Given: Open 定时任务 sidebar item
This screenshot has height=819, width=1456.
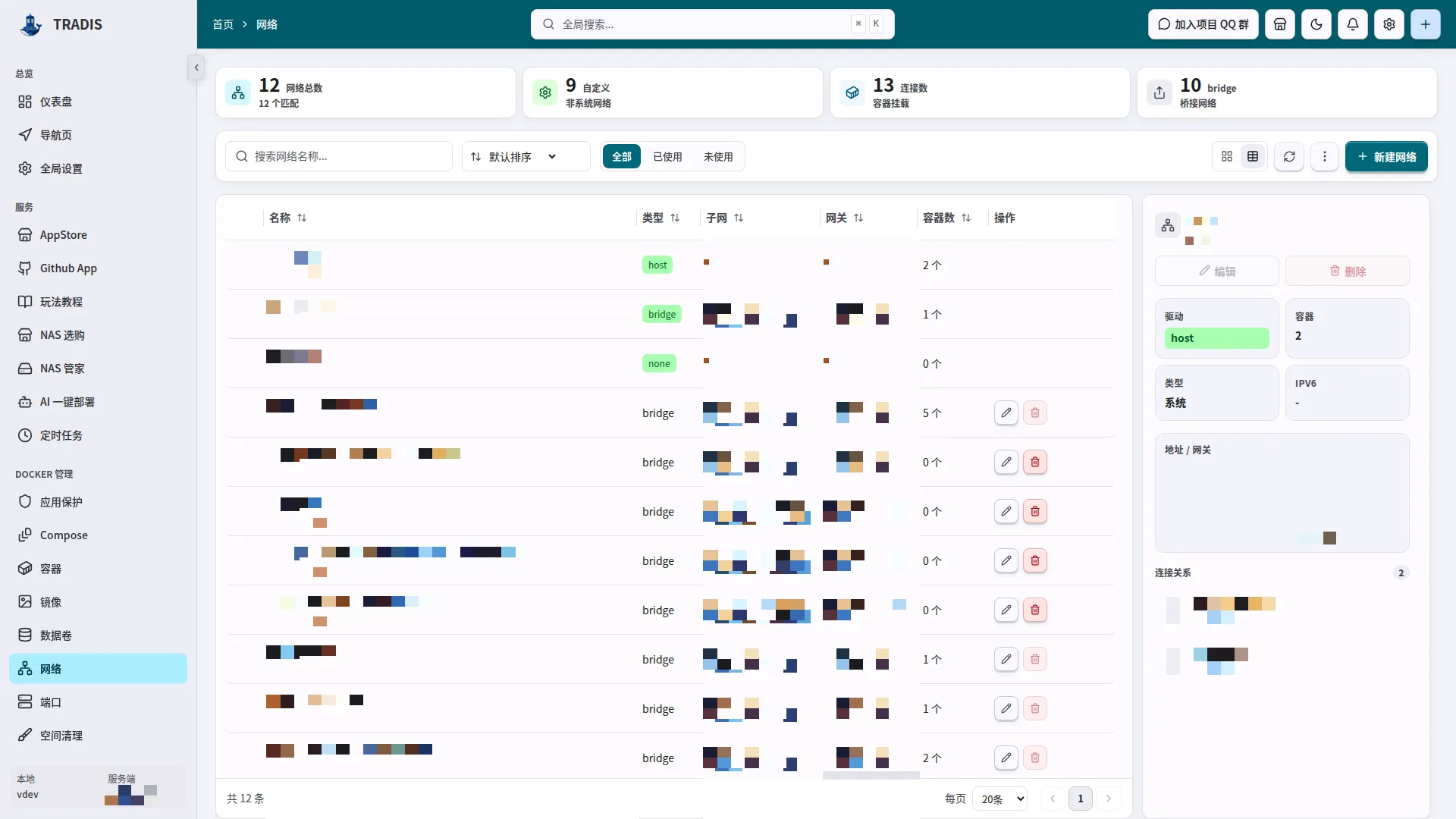Looking at the screenshot, I should click(x=99, y=435).
